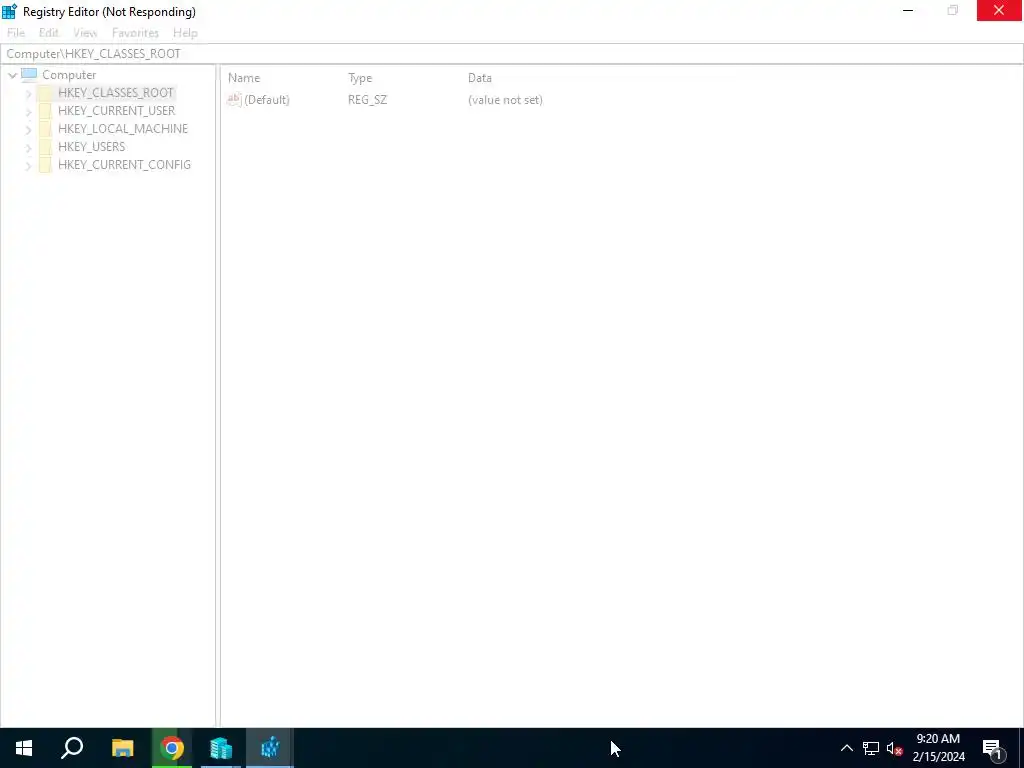1024x768 pixels.
Task: Open File Explorer from the taskbar
Action: 122,748
